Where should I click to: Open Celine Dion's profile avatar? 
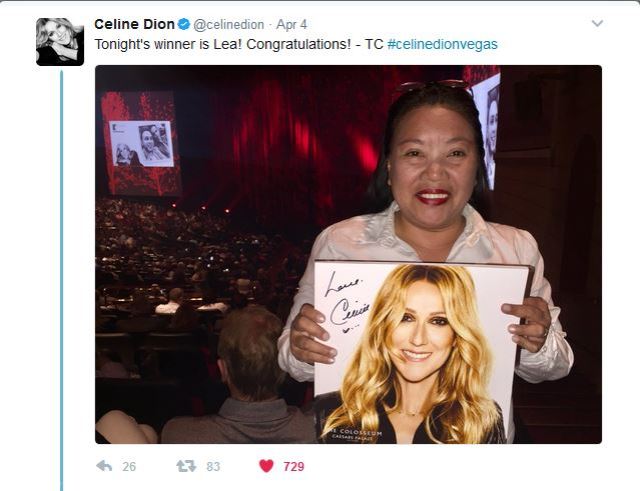(x=60, y=42)
